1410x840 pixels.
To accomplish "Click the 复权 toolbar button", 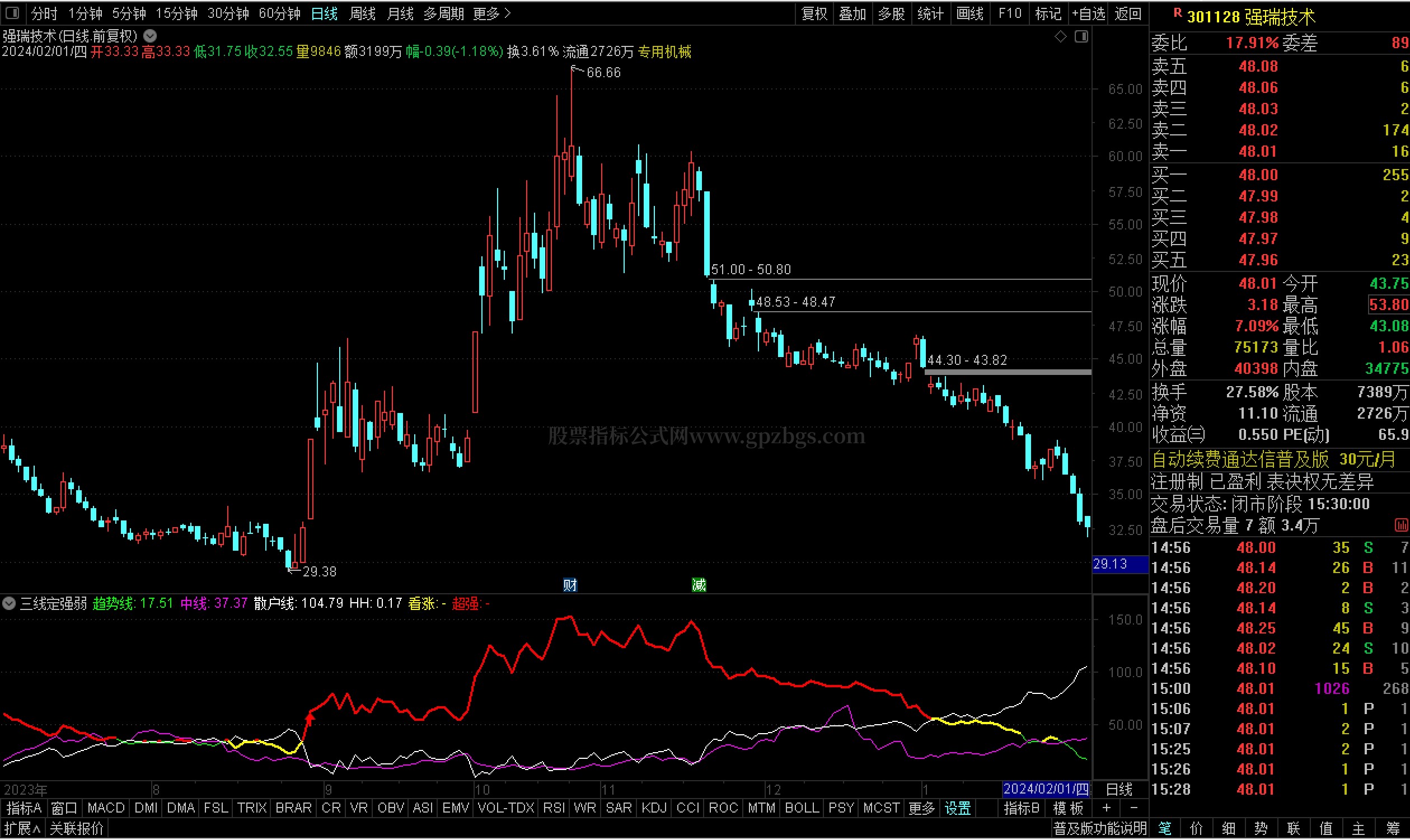I will pos(814,13).
